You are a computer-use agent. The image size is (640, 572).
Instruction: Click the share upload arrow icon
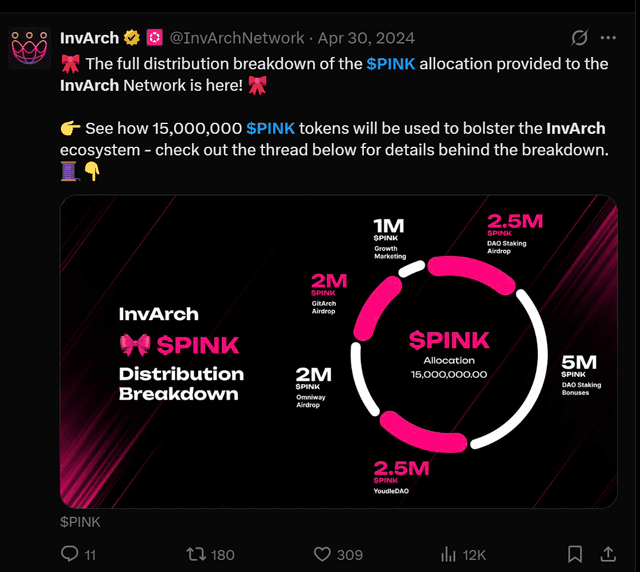click(x=607, y=553)
